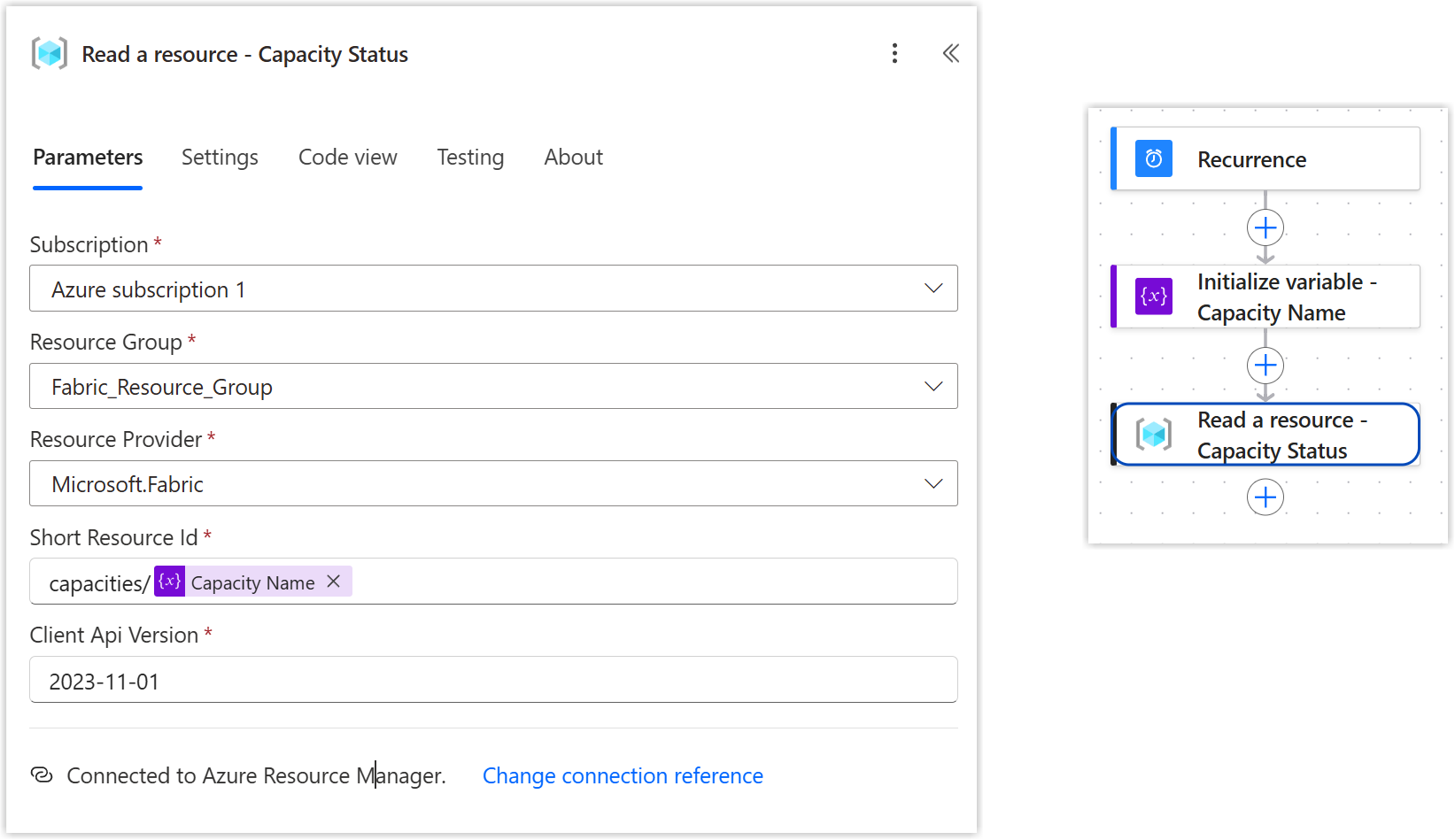Click the connection link icon

point(42,775)
